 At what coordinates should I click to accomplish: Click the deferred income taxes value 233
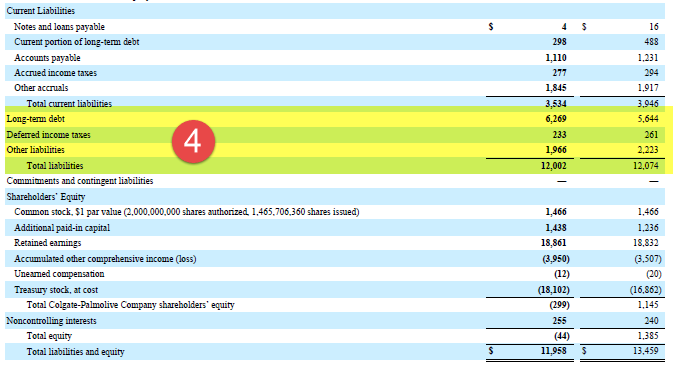pyautogui.click(x=559, y=135)
